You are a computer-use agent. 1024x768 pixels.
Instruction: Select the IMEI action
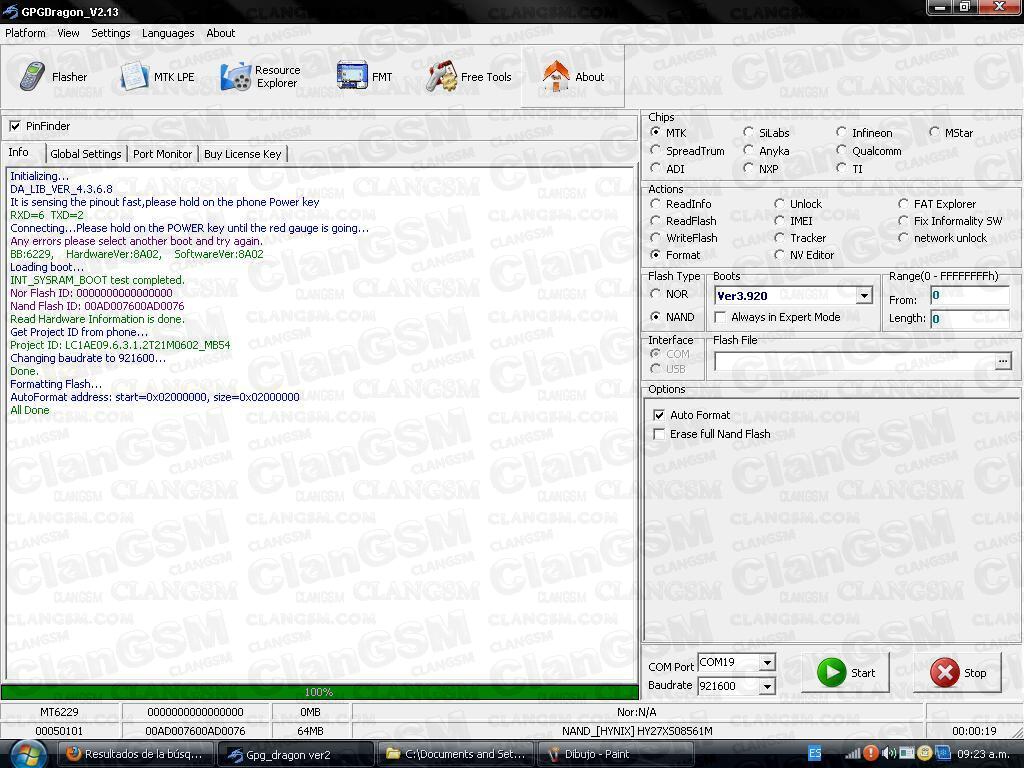click(x=779, y=221)
